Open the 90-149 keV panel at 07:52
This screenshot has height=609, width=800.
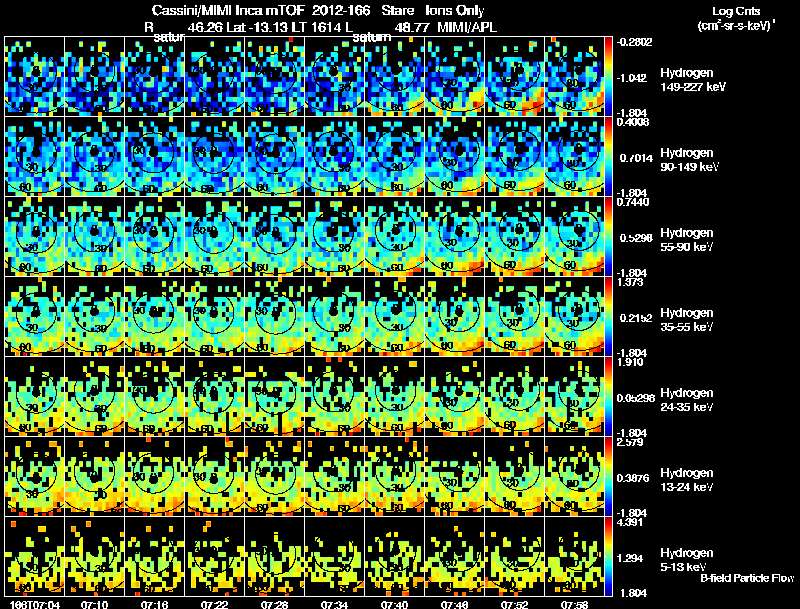click(514, 157)
